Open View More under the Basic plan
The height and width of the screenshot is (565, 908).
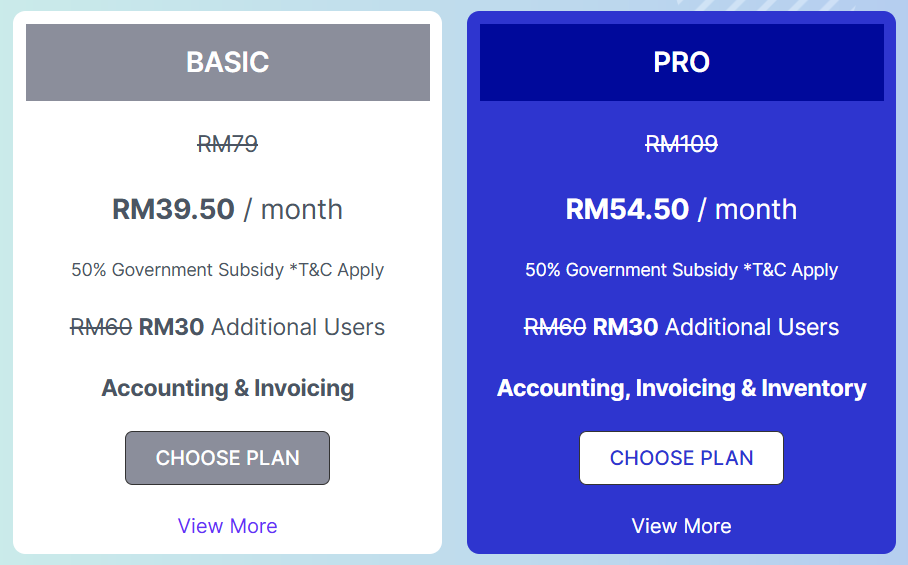point(227,526)
